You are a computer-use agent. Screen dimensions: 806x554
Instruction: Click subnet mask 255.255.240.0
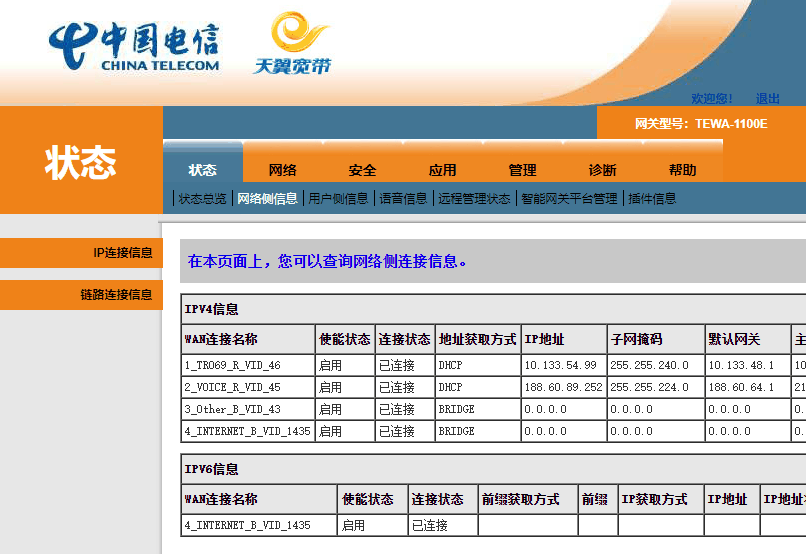point(649,365)
